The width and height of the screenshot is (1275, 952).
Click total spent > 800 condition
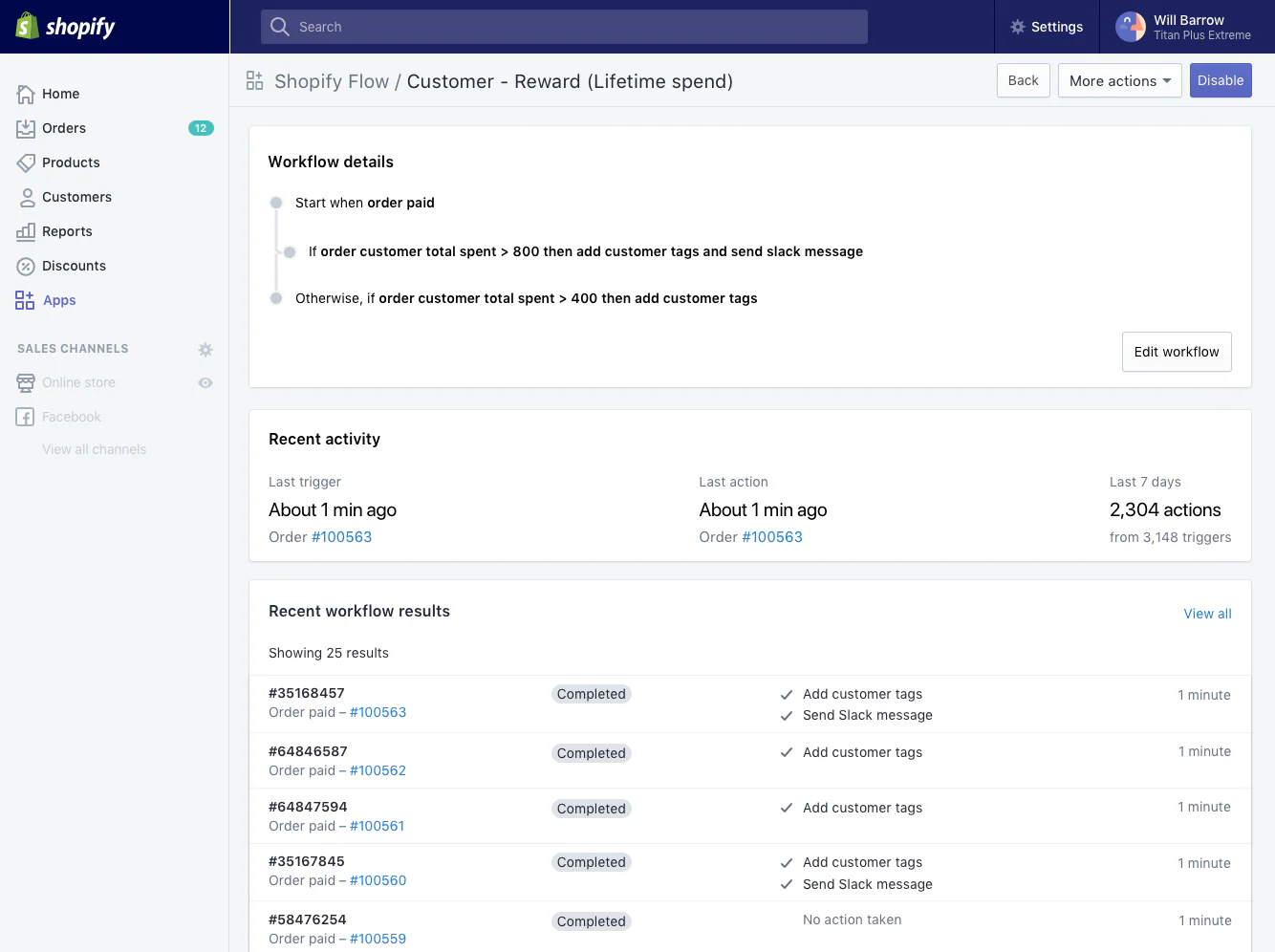[586, 251]
